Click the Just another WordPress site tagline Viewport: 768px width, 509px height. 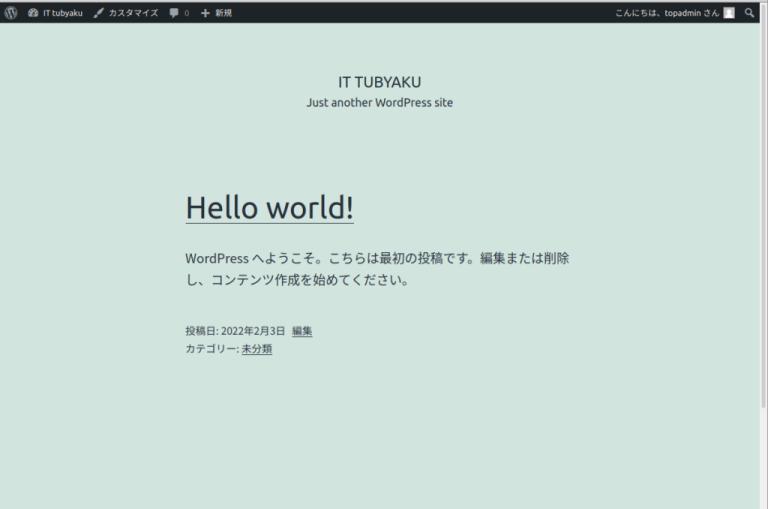click(380, 102)
